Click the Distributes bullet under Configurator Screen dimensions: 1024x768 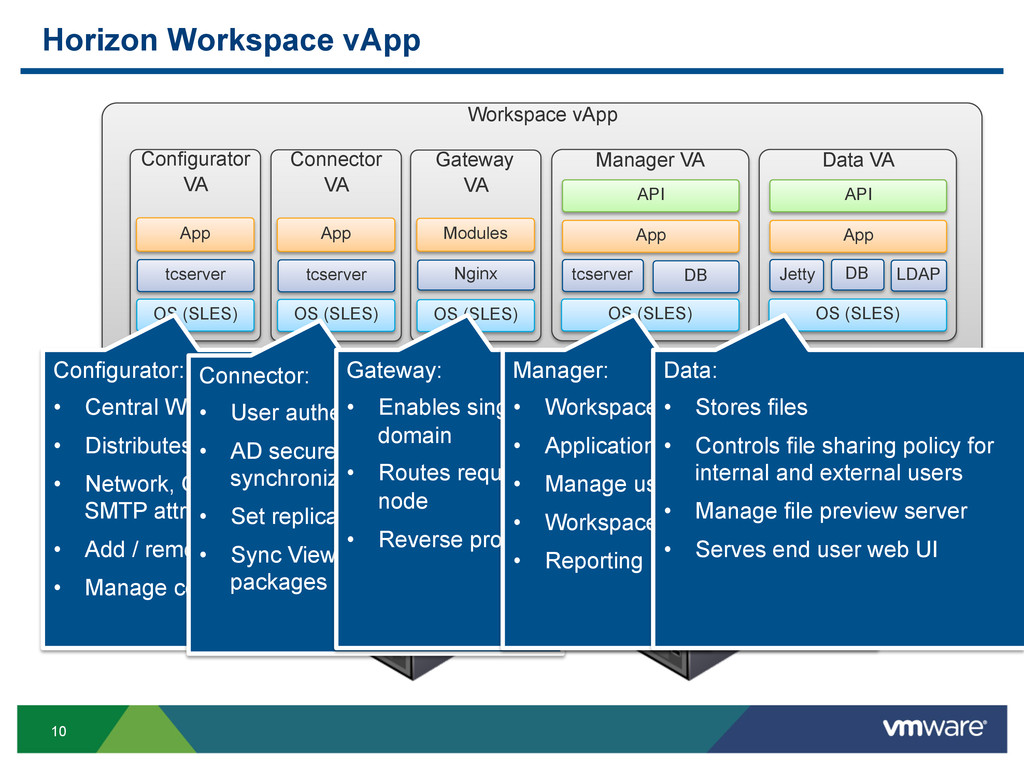pos(136,446)
